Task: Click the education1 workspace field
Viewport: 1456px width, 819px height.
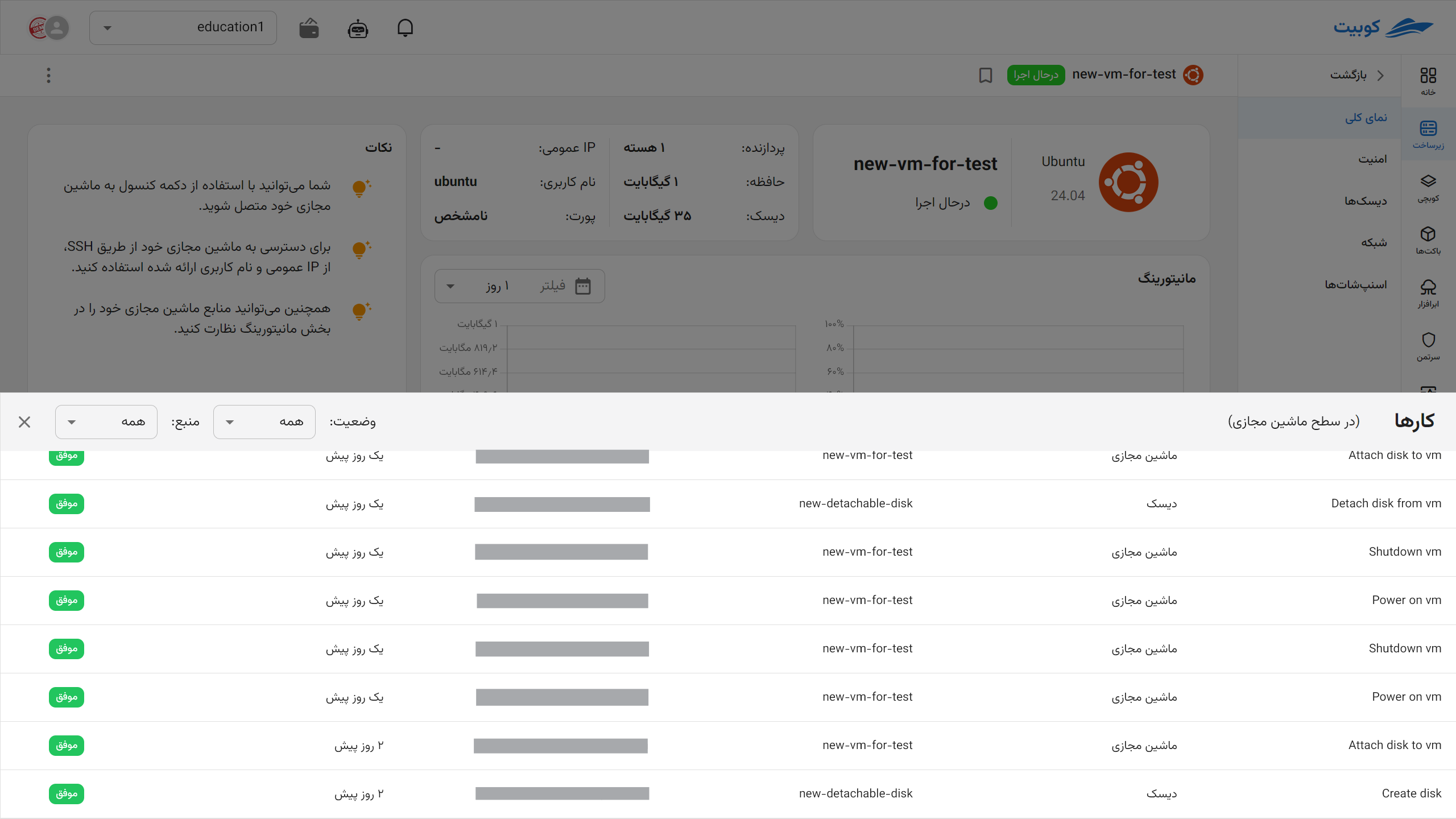Action: click(183, 27)
